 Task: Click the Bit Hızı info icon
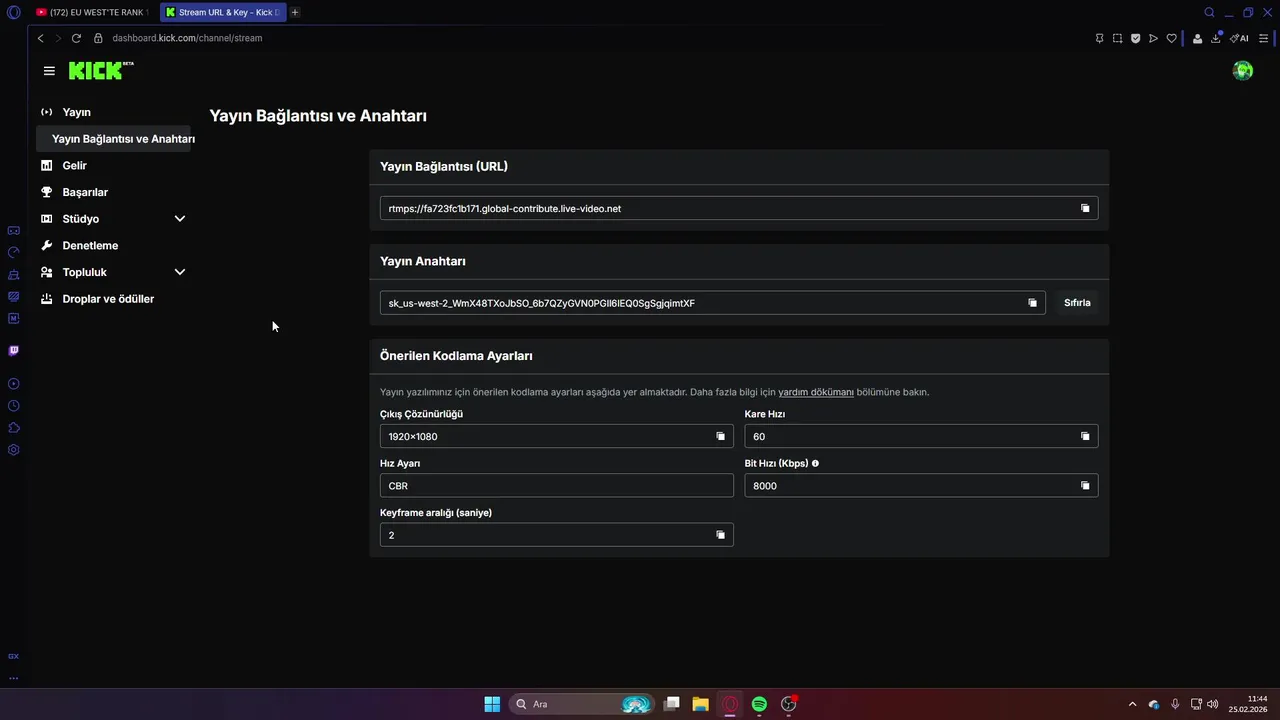pos(815,463)
